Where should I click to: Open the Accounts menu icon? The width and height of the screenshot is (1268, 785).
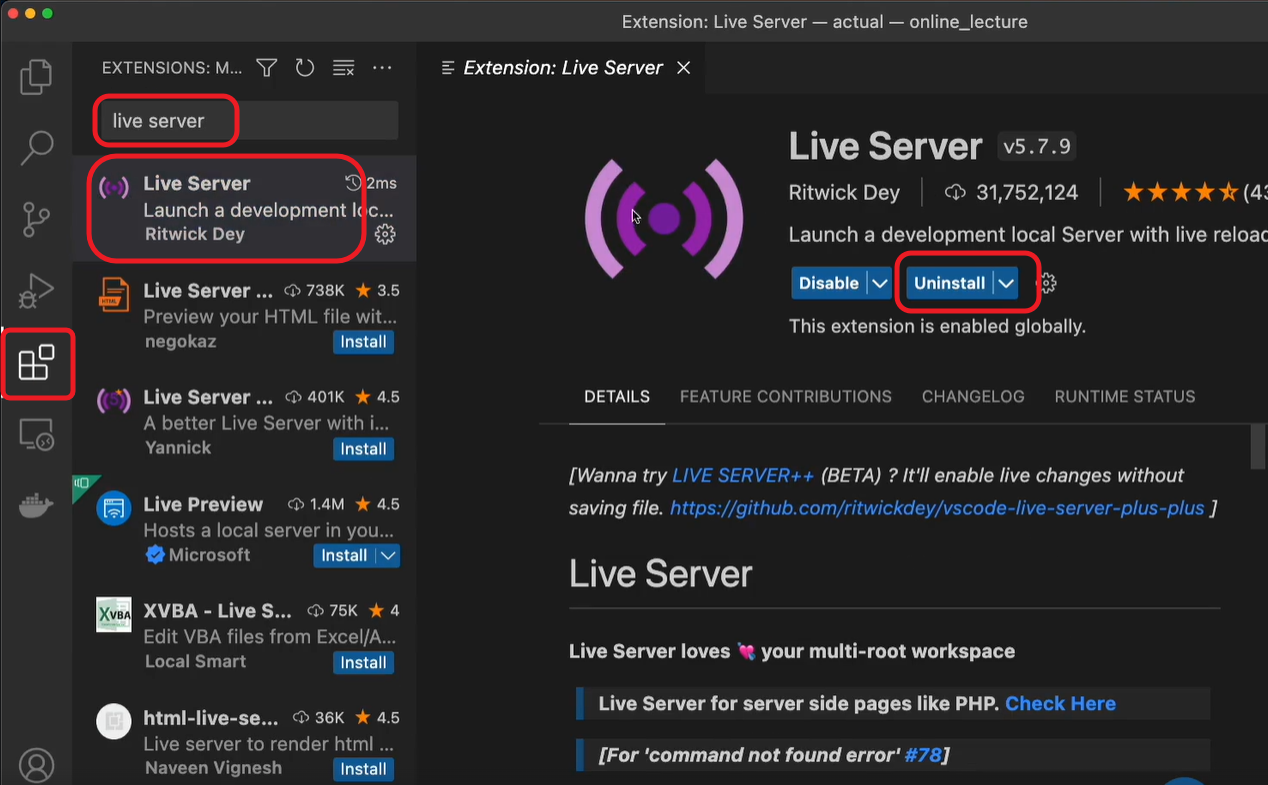[36, 766]
